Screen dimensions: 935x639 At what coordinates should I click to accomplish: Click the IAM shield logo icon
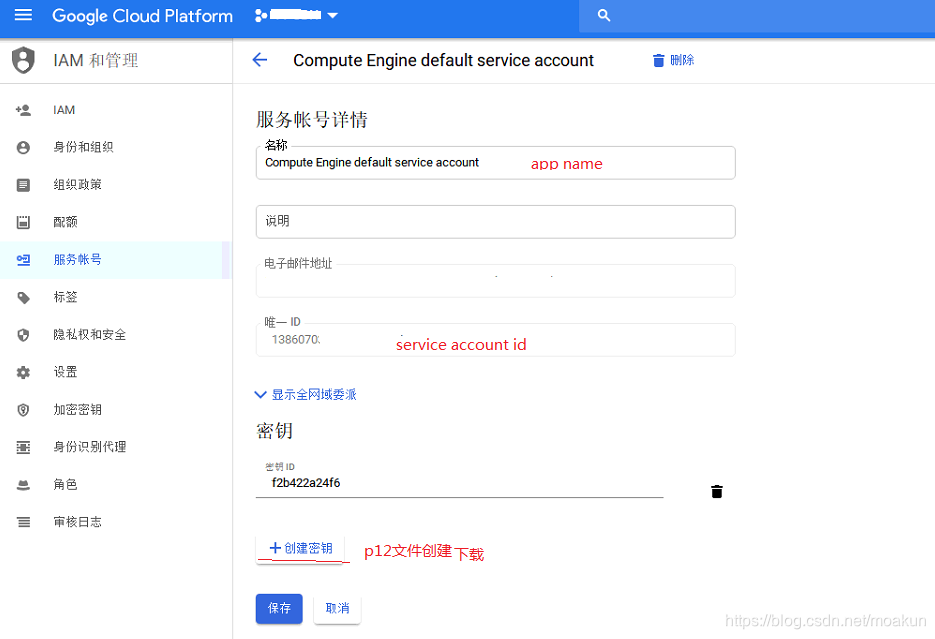[23, 60]
